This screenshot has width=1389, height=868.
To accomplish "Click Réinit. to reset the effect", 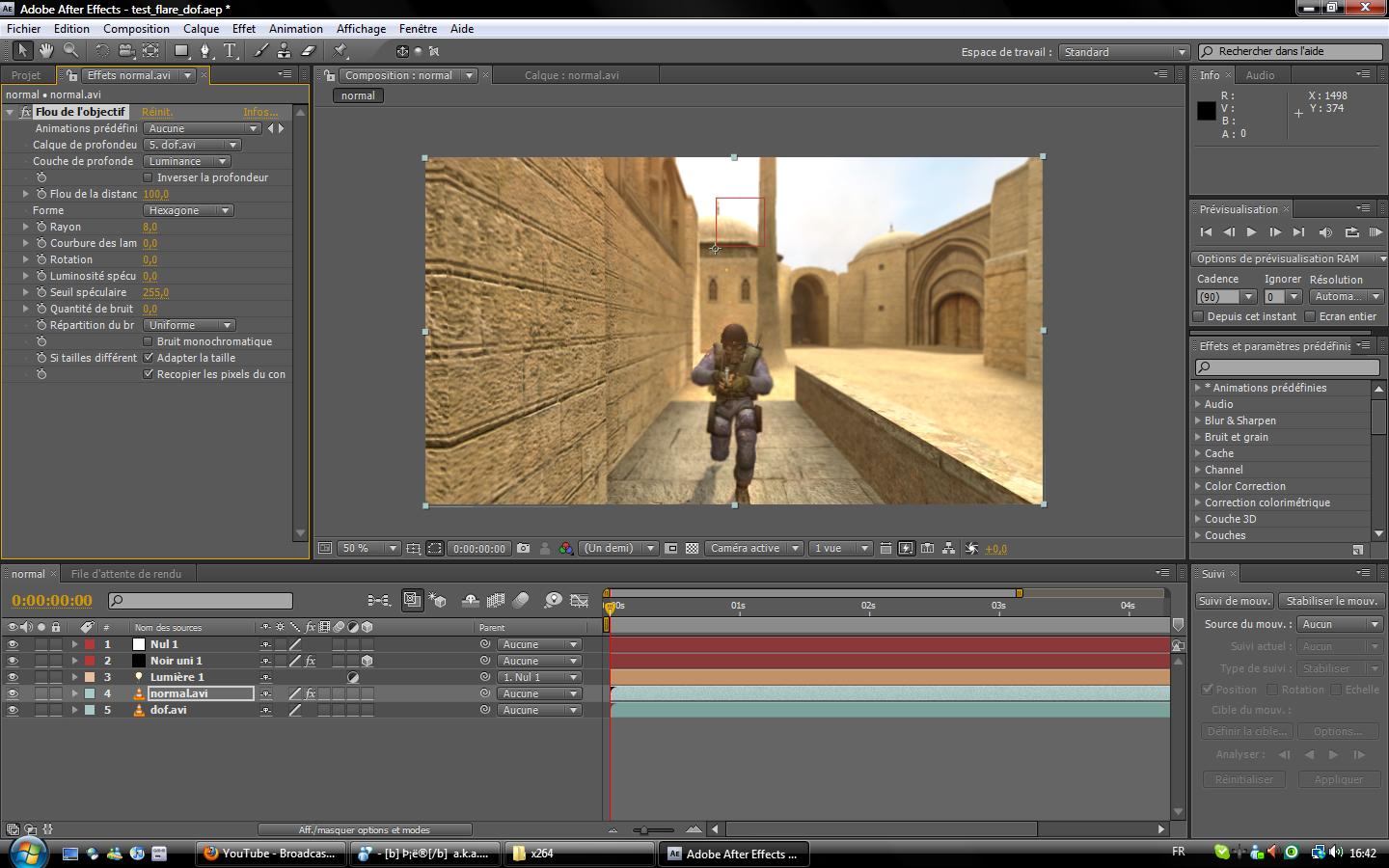I will pos(157,112).
